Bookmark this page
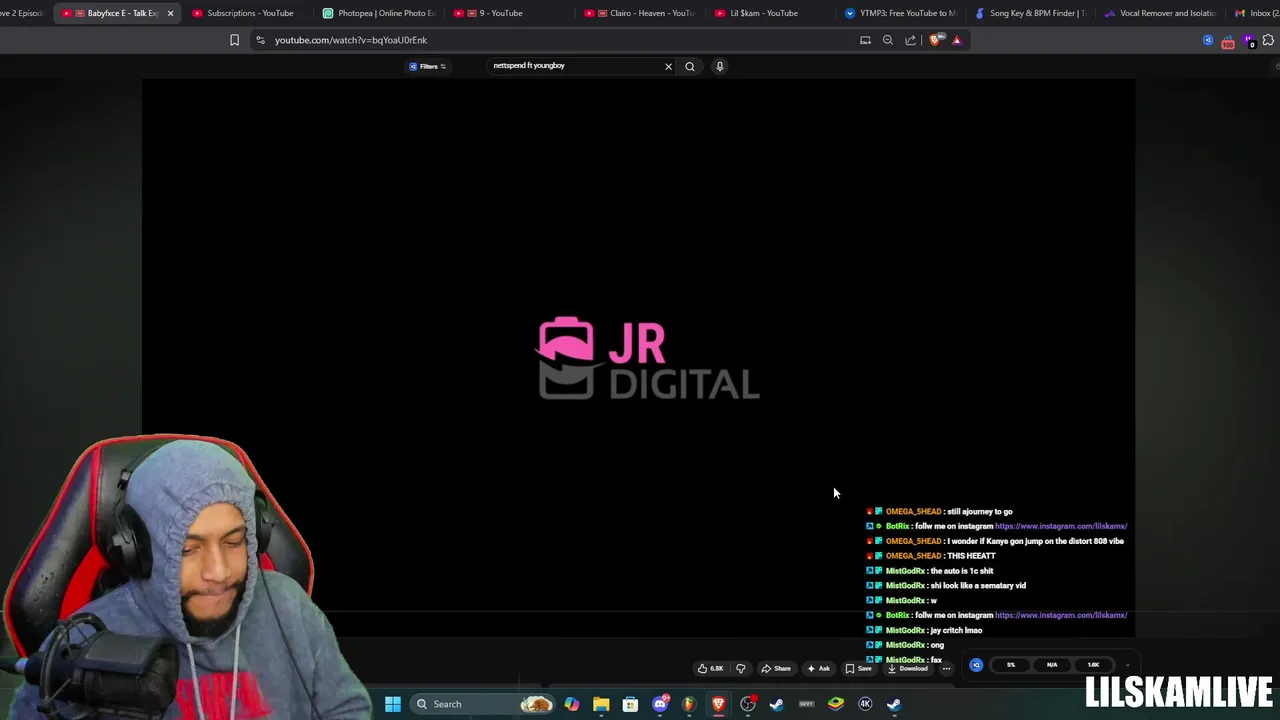This screenshot has width=1280, height=720. click(234, 40)
